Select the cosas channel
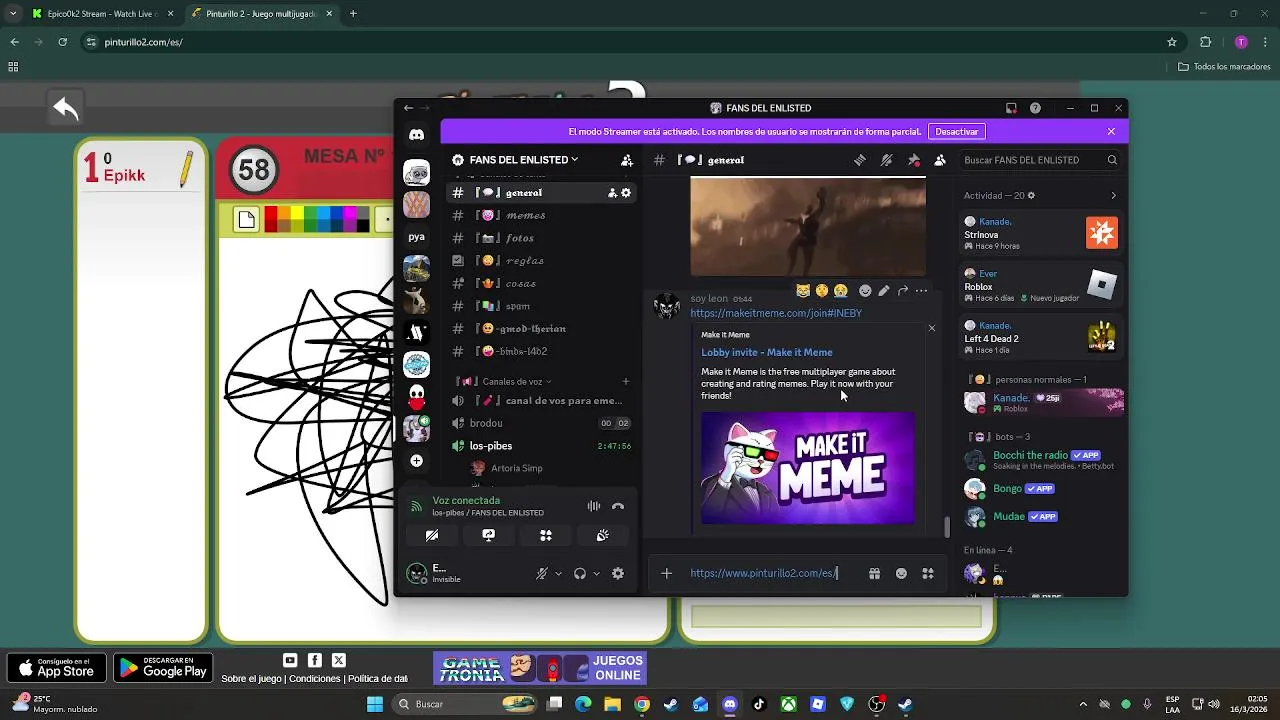The width and height of the screenshot is (1280, 720). (541, 283)
